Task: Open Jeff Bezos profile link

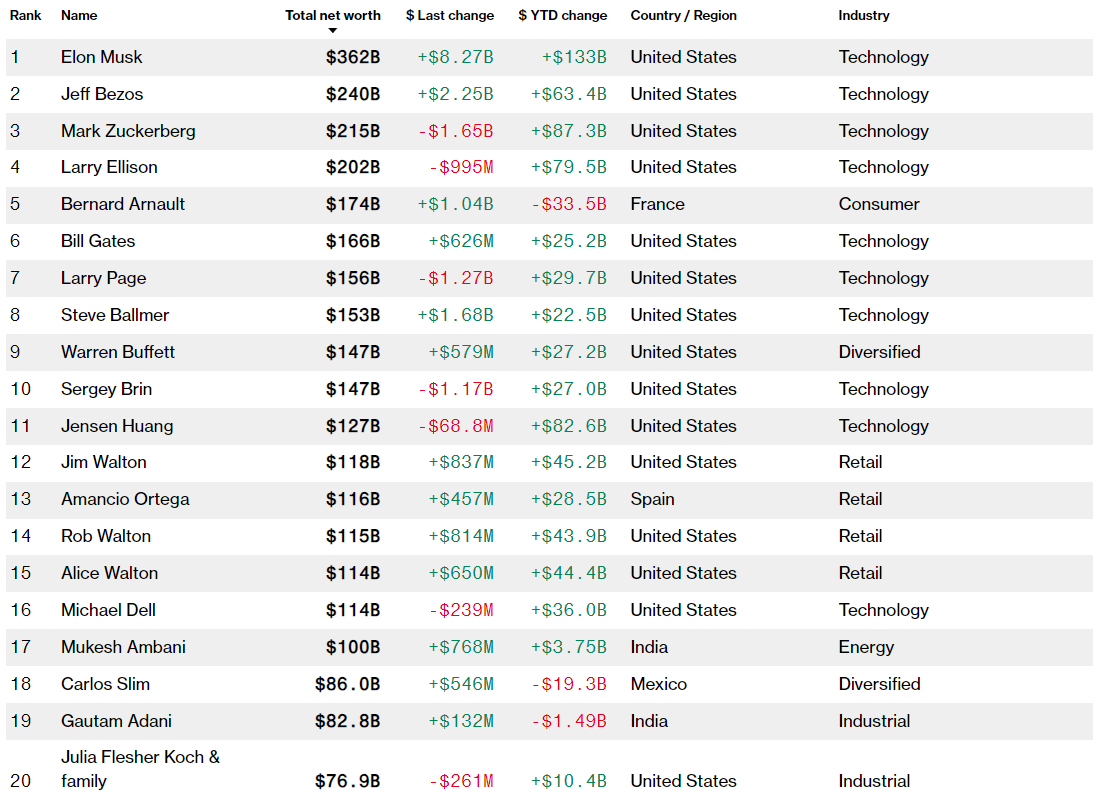Action: coord(102,94)
